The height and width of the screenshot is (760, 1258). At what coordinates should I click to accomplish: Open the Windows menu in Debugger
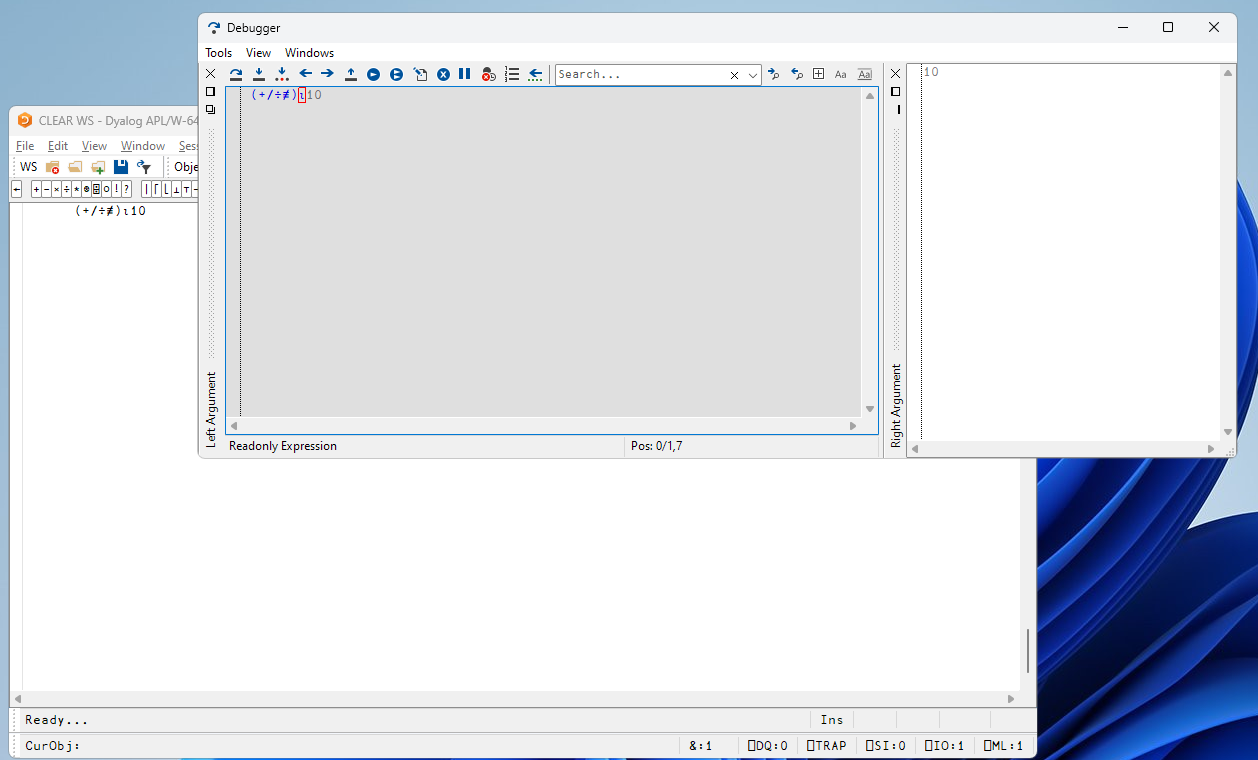coord(309,53)
